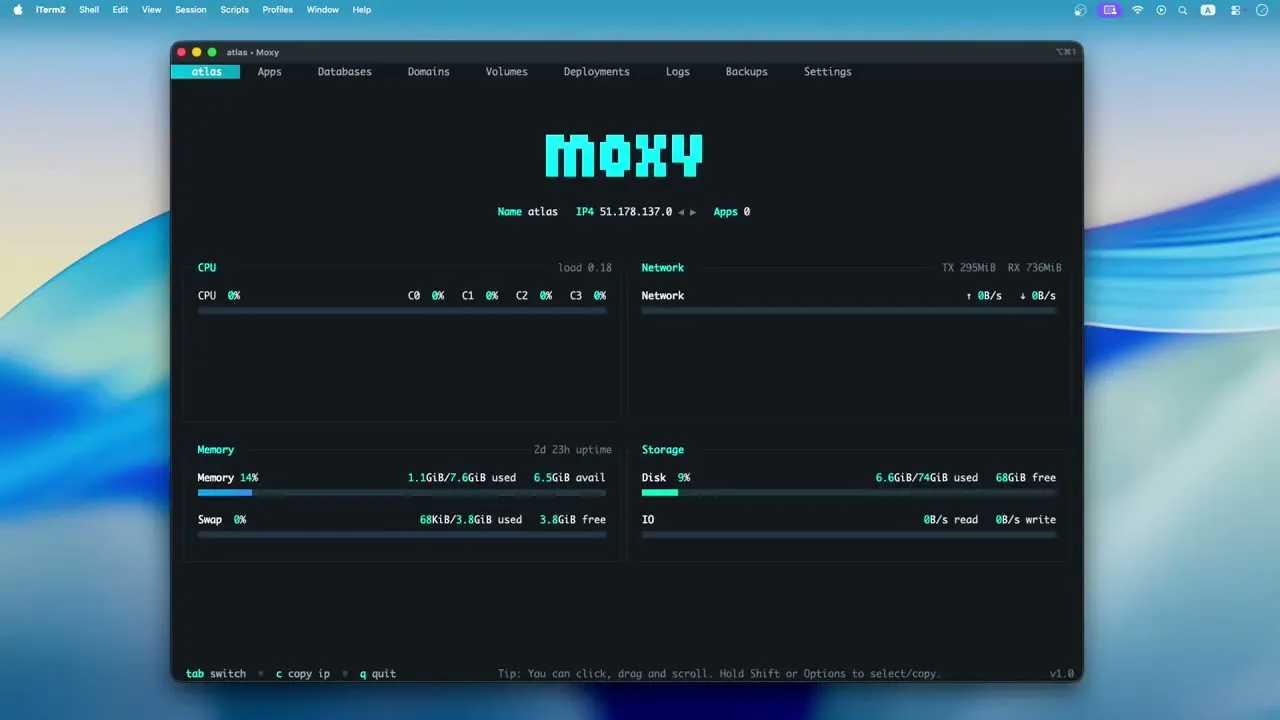Image resolution: width=1280 pixels, height=720 pixels.
Task: Click the '6.5GiB avail' value
Action: (x=570, y=478)
